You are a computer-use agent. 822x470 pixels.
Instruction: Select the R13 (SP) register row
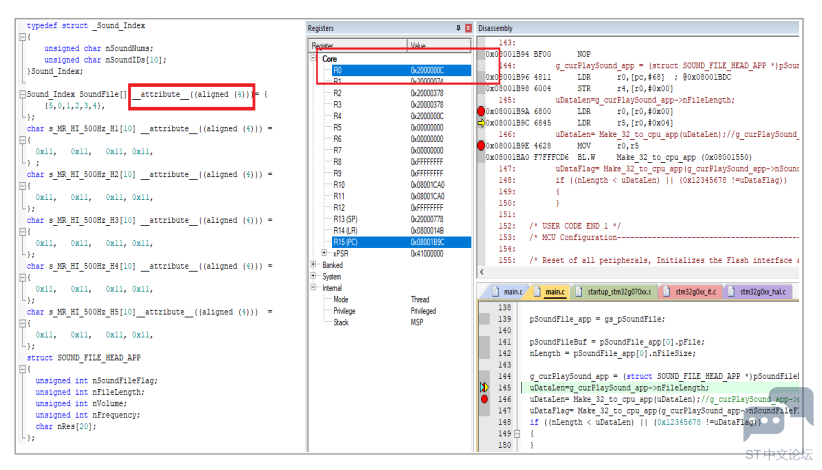(401, 219)
